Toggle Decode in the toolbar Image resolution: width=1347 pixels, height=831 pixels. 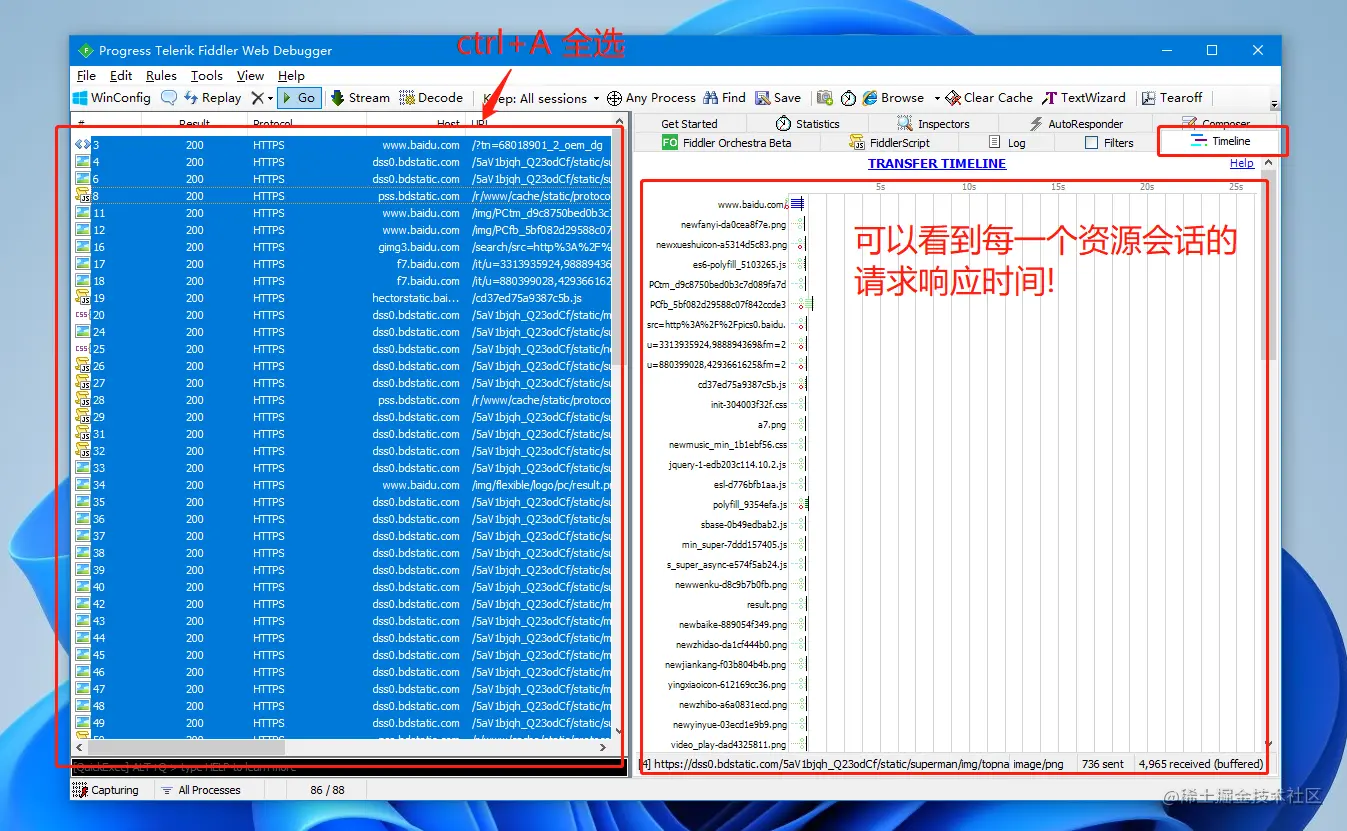(431, 98)
